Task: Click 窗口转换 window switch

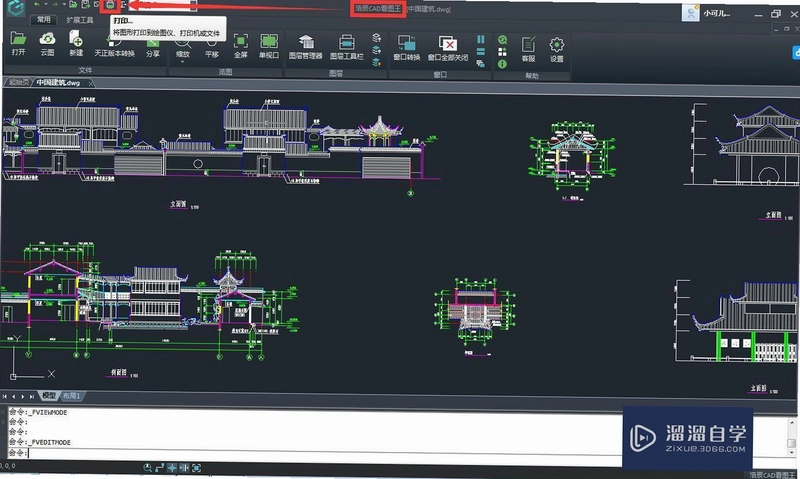Action: [407, 47]
